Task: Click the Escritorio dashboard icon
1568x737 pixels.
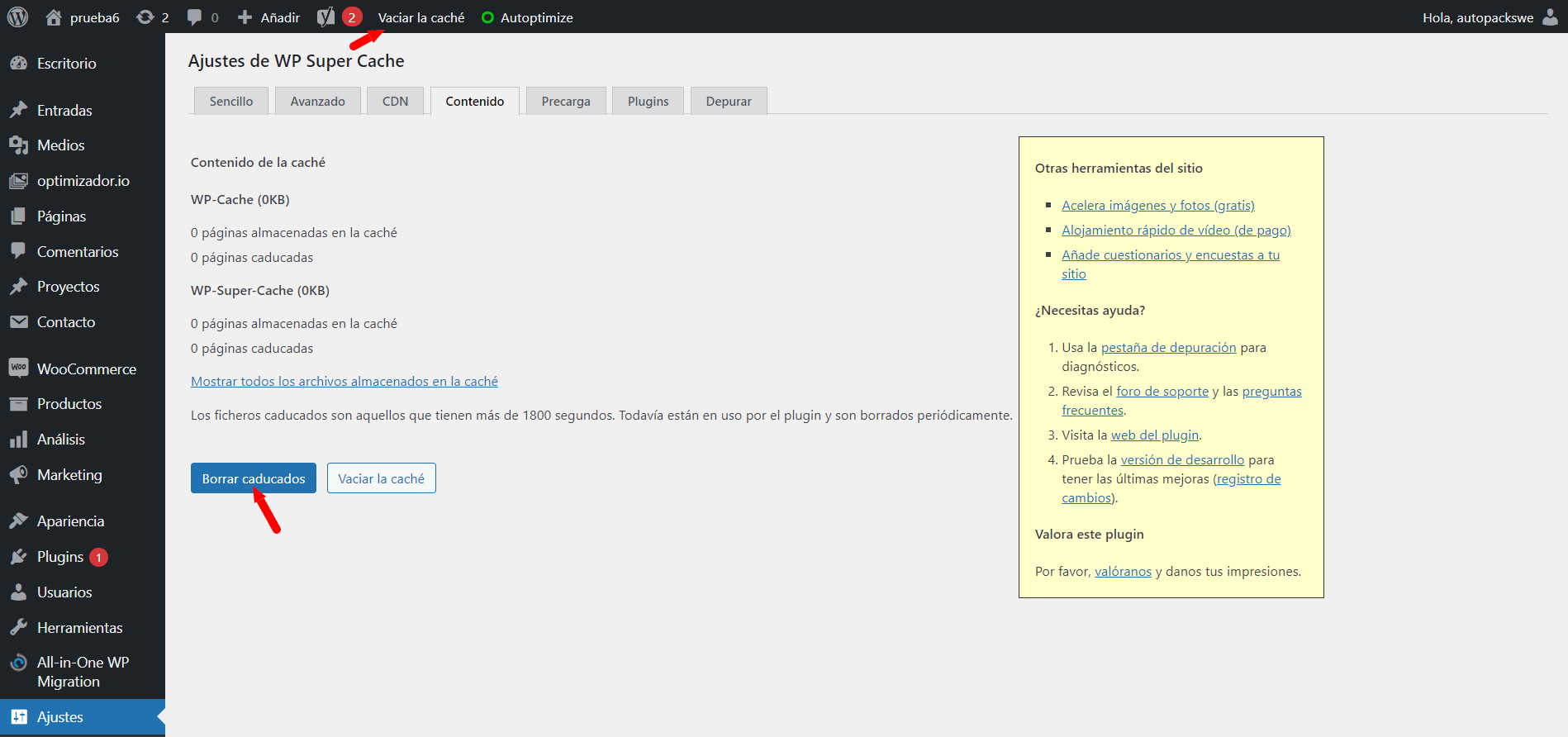Action: (19, 64)
